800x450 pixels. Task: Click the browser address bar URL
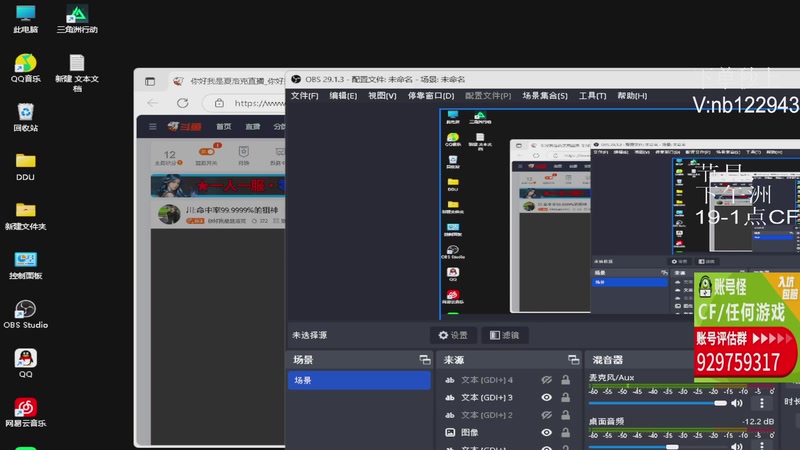pos(259,103)
